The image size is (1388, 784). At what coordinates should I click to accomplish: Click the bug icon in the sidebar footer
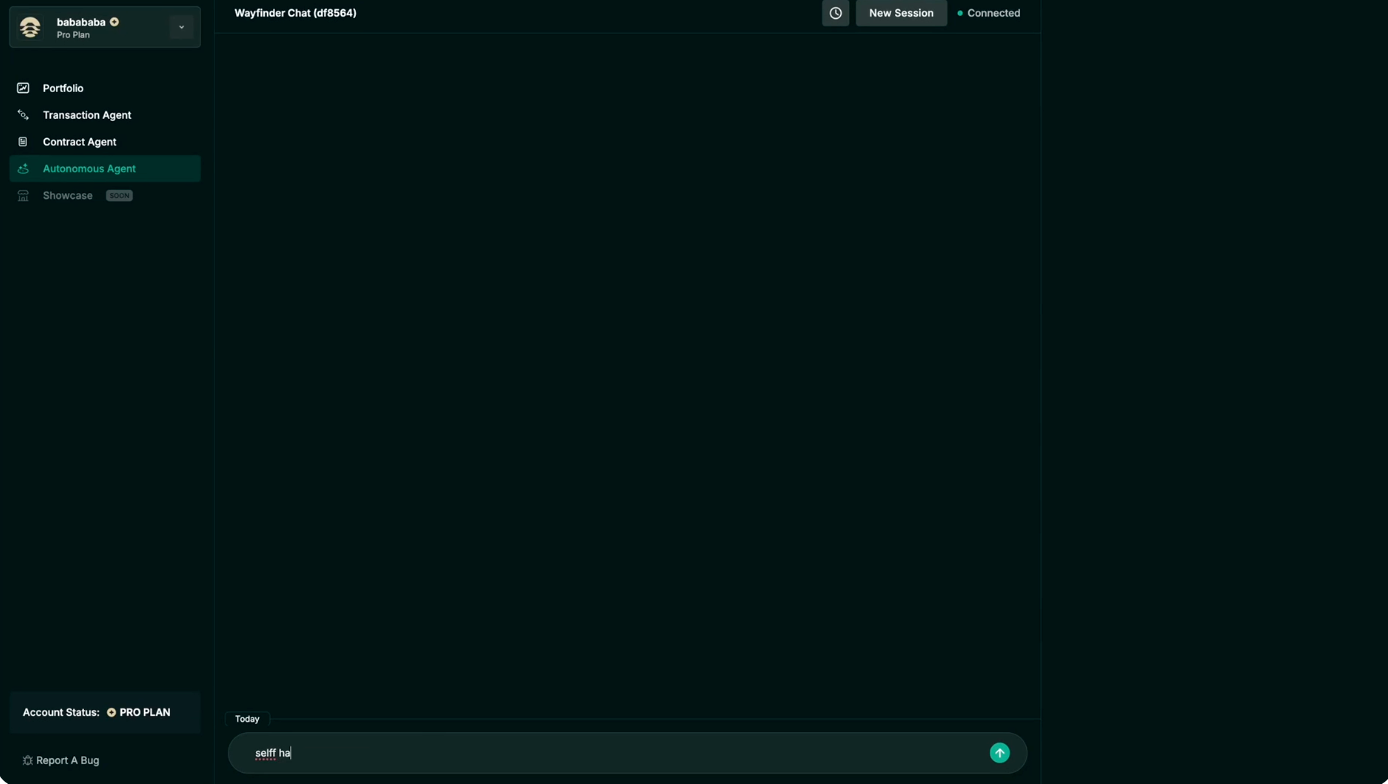click(x=27, y=761)
